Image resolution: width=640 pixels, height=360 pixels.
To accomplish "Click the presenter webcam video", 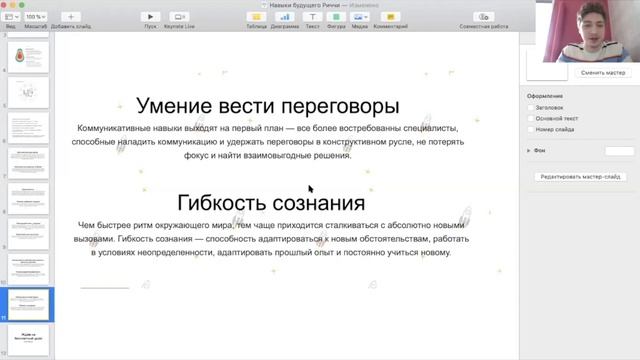I will pos(588,31).
